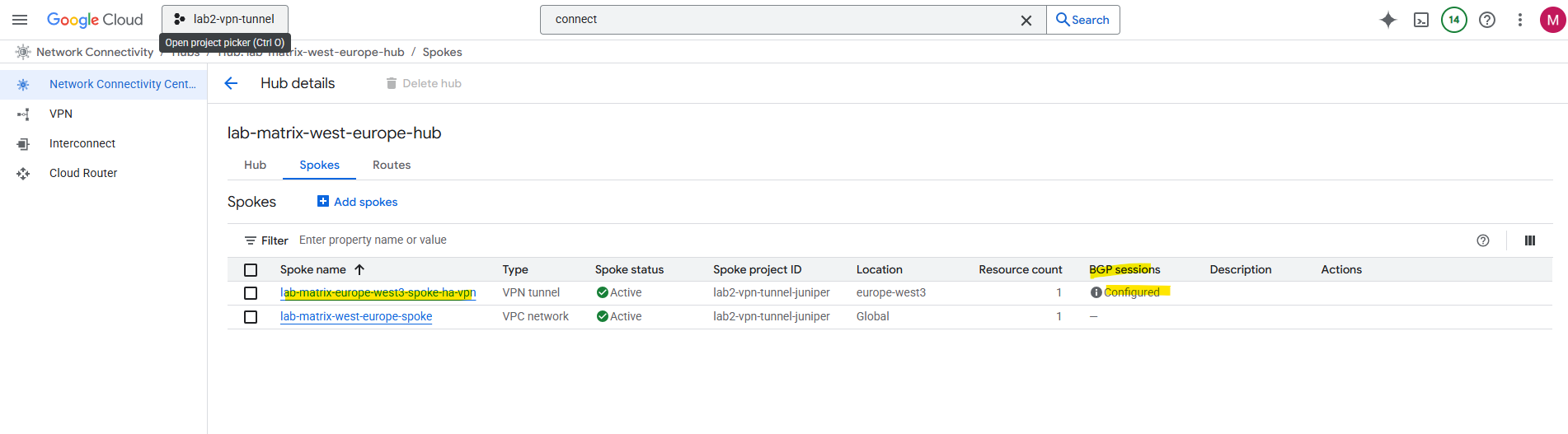Click the filter help icon
This screenshot has width=1568, height=434.
point(1483,240)
